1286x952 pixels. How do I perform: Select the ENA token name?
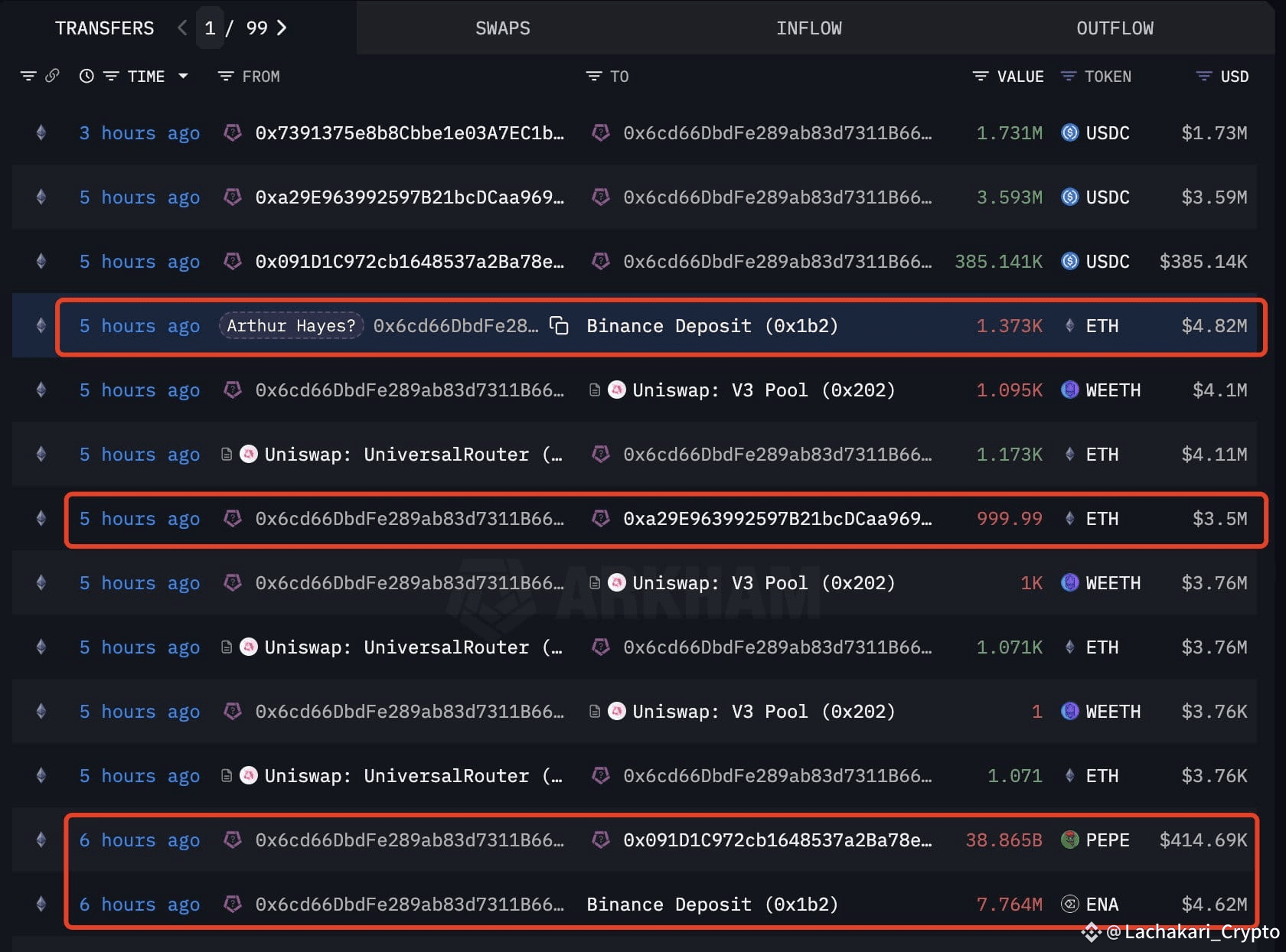pos(1102,905)
